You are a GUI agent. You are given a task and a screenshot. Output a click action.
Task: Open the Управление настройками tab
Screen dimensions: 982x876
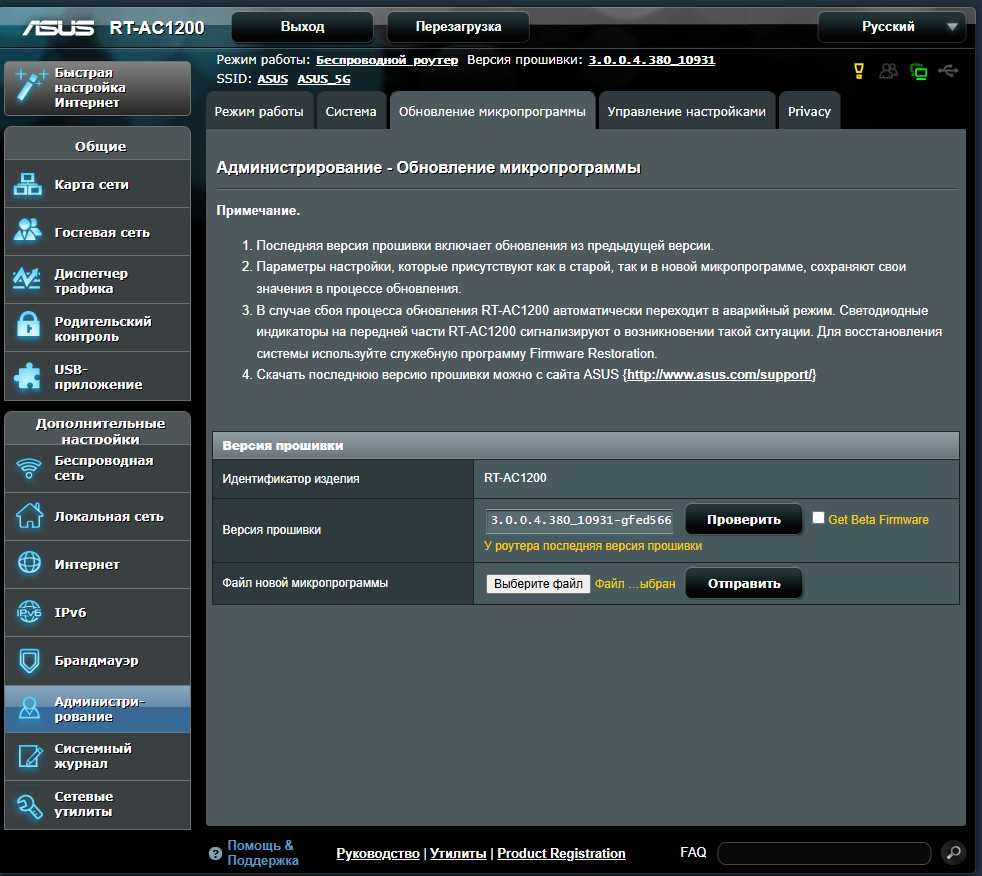pyautogui.click(x=686, y=111)
